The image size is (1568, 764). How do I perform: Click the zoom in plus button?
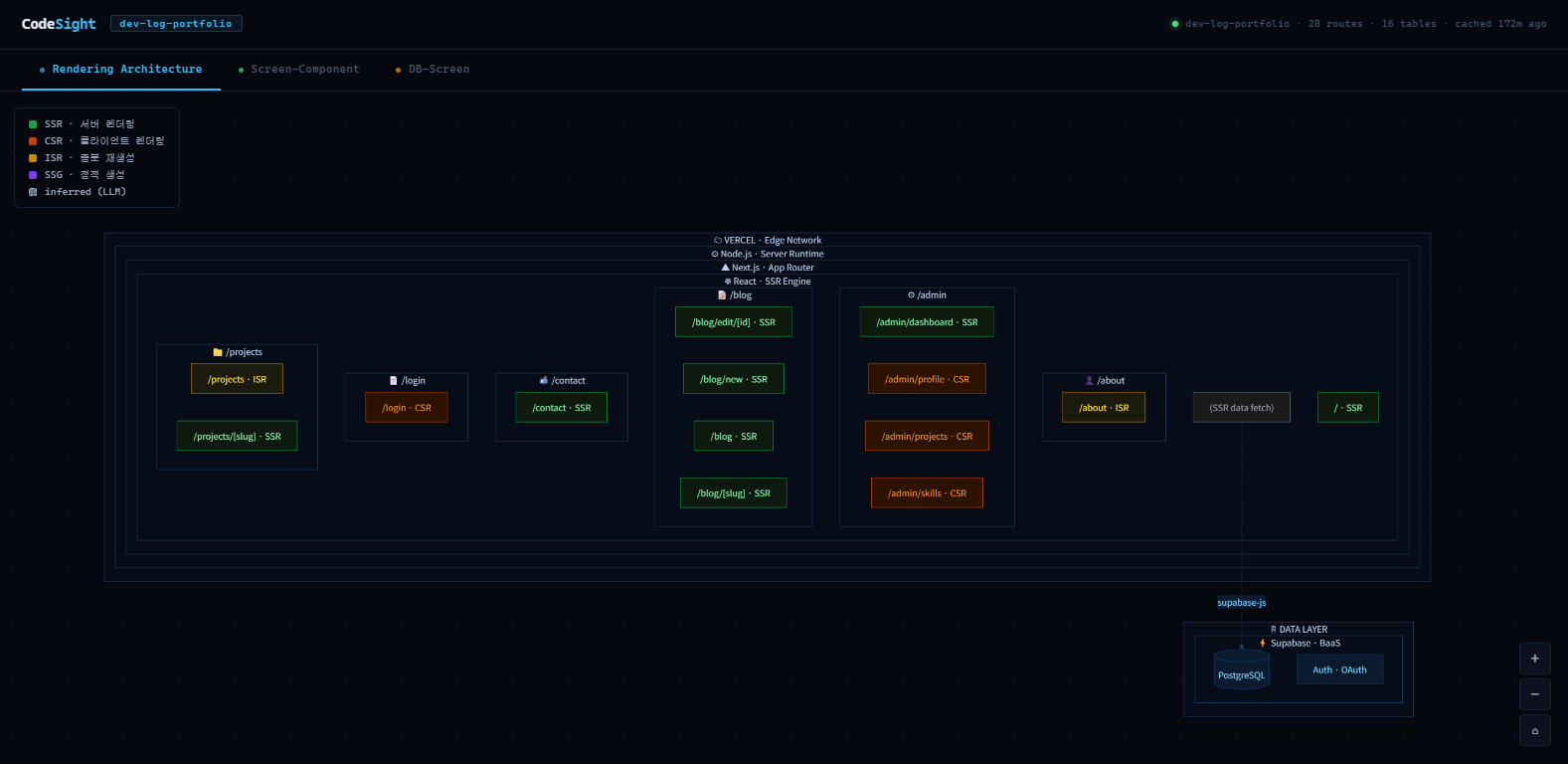pos(1535,659)
